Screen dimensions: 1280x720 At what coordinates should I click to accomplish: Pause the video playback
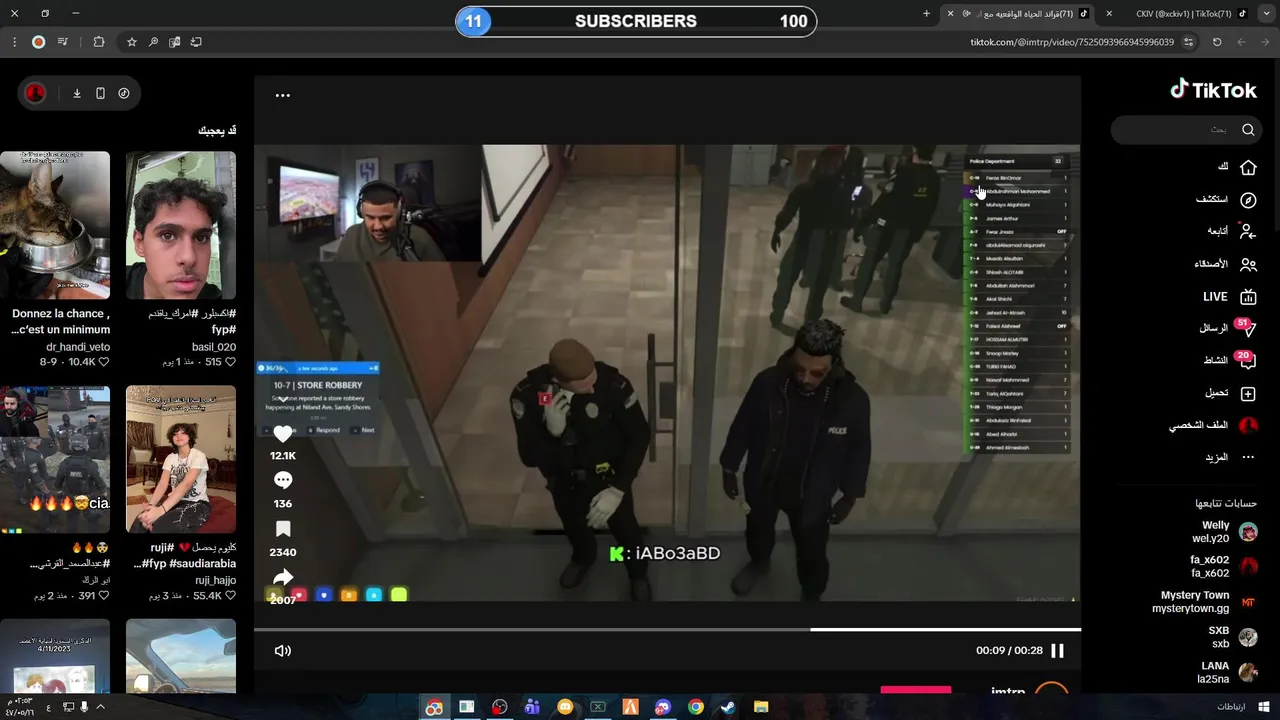click(x=1057, y=650)
